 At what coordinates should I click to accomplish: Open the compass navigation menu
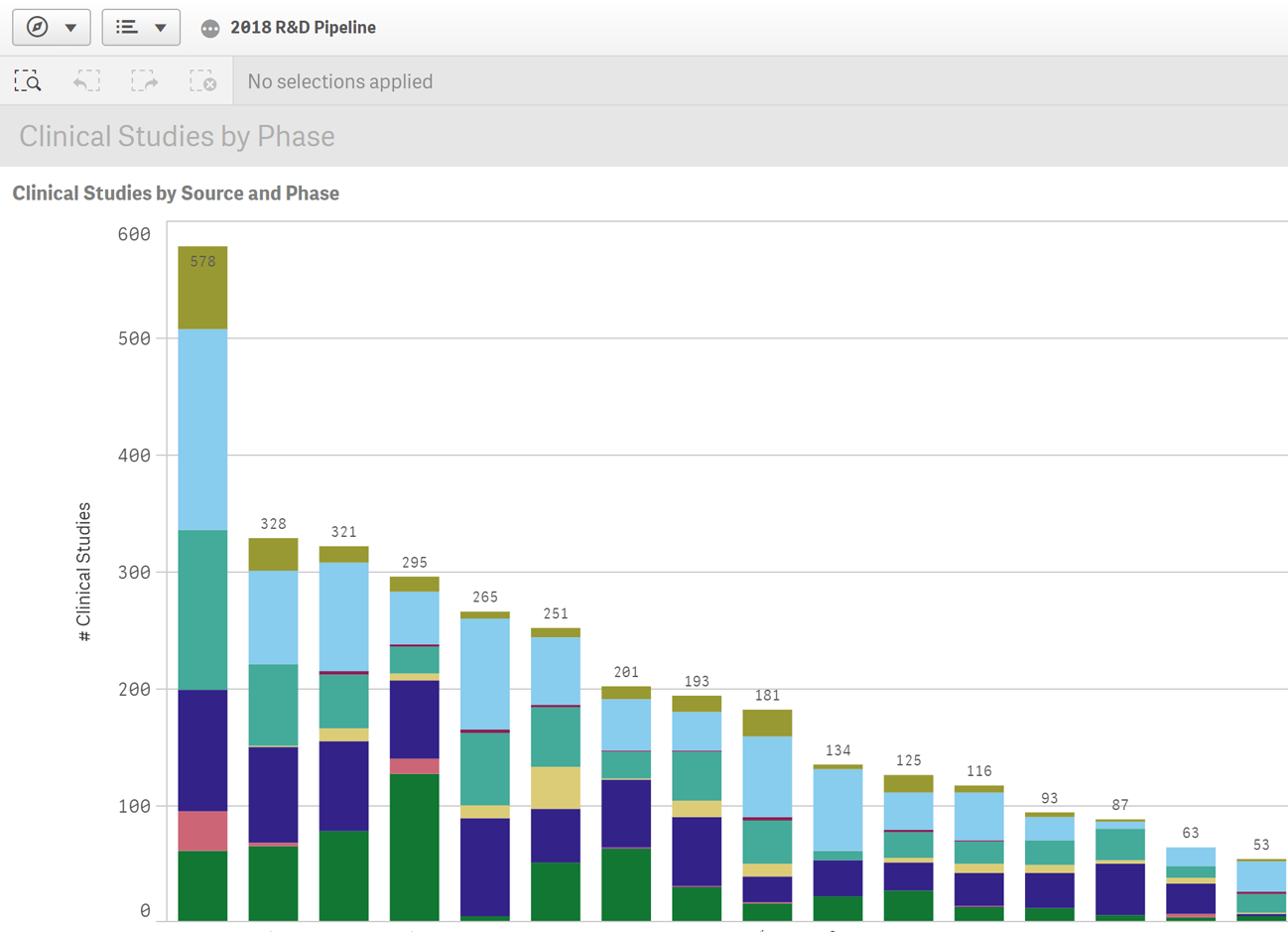(x=52, y=27)
